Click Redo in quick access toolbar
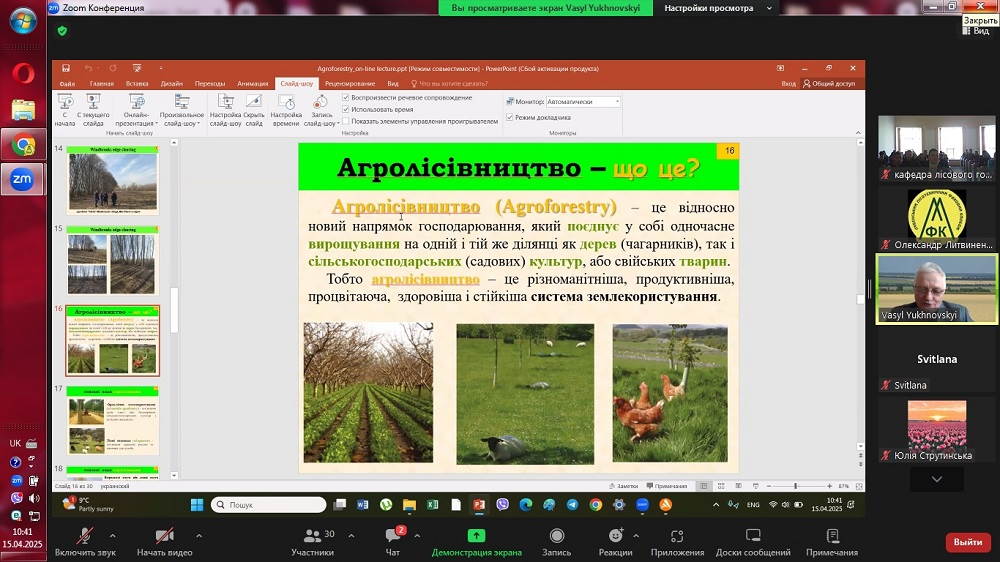The width and height of the screenshot is (1000, 562). click(112, 68)
